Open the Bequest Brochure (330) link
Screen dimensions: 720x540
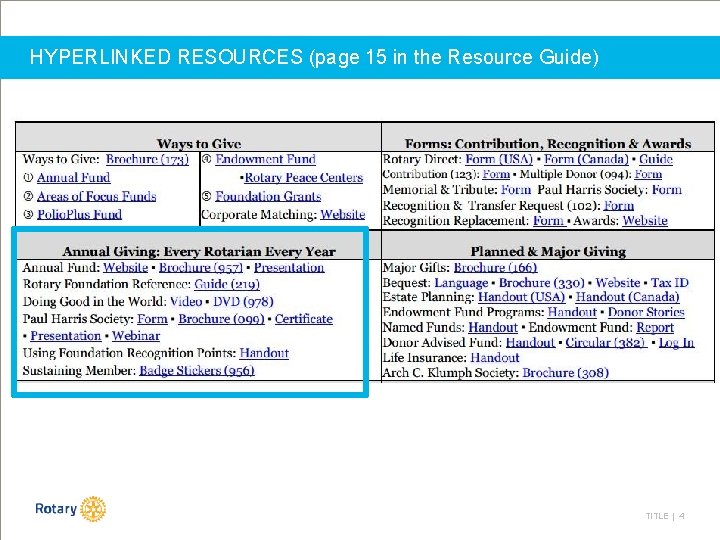tap(541, 283)
